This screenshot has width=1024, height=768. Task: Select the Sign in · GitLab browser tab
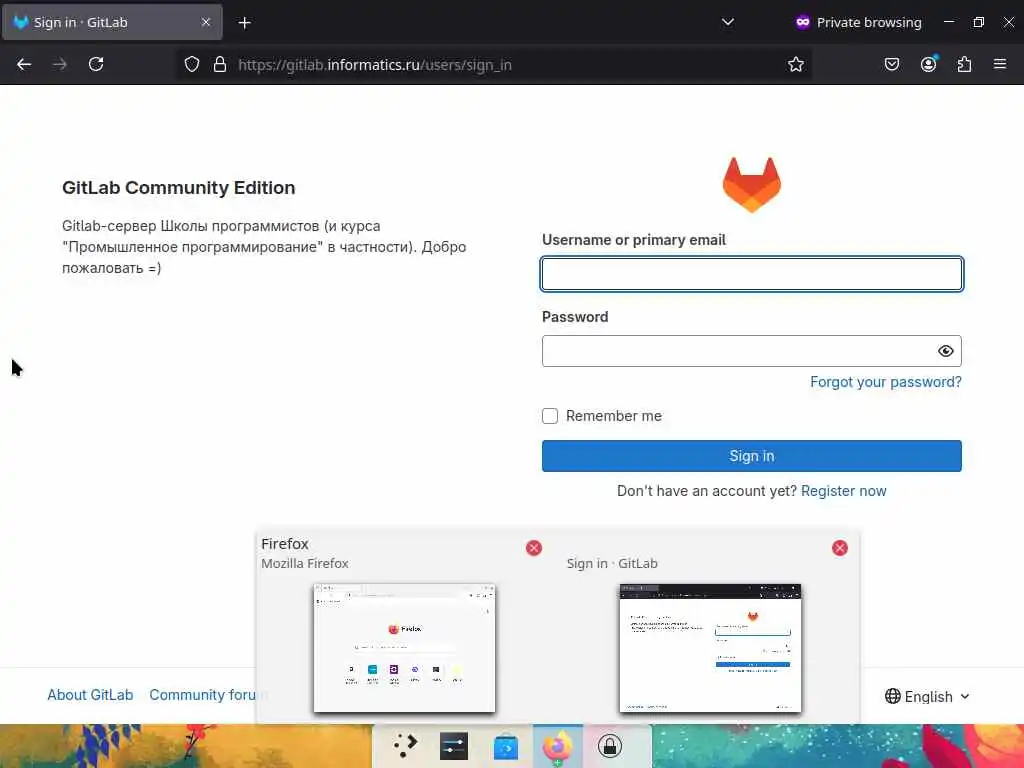(112, 22)
